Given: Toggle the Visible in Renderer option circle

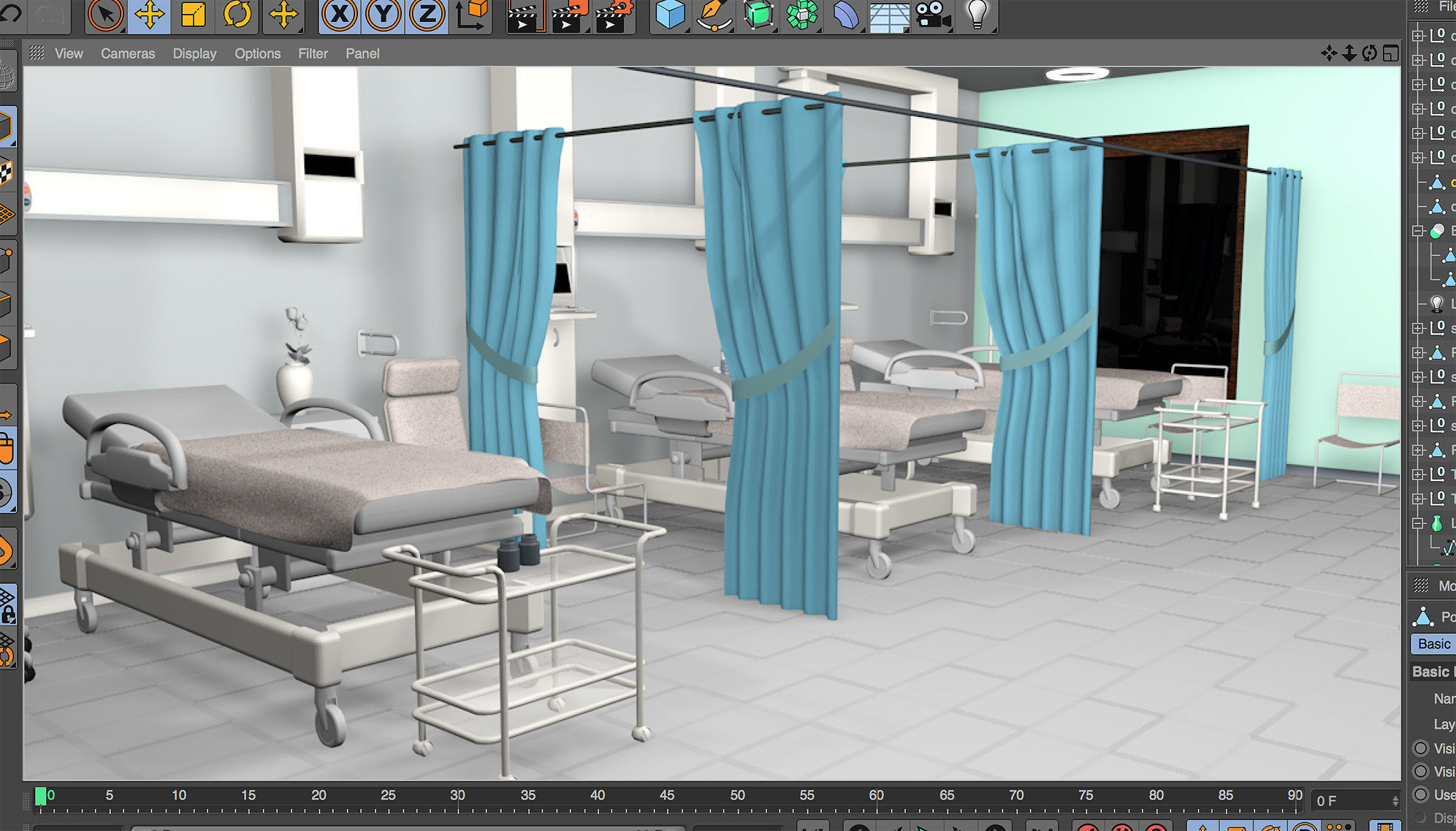Looking at the screenshot, I should tap(1421, 771).
